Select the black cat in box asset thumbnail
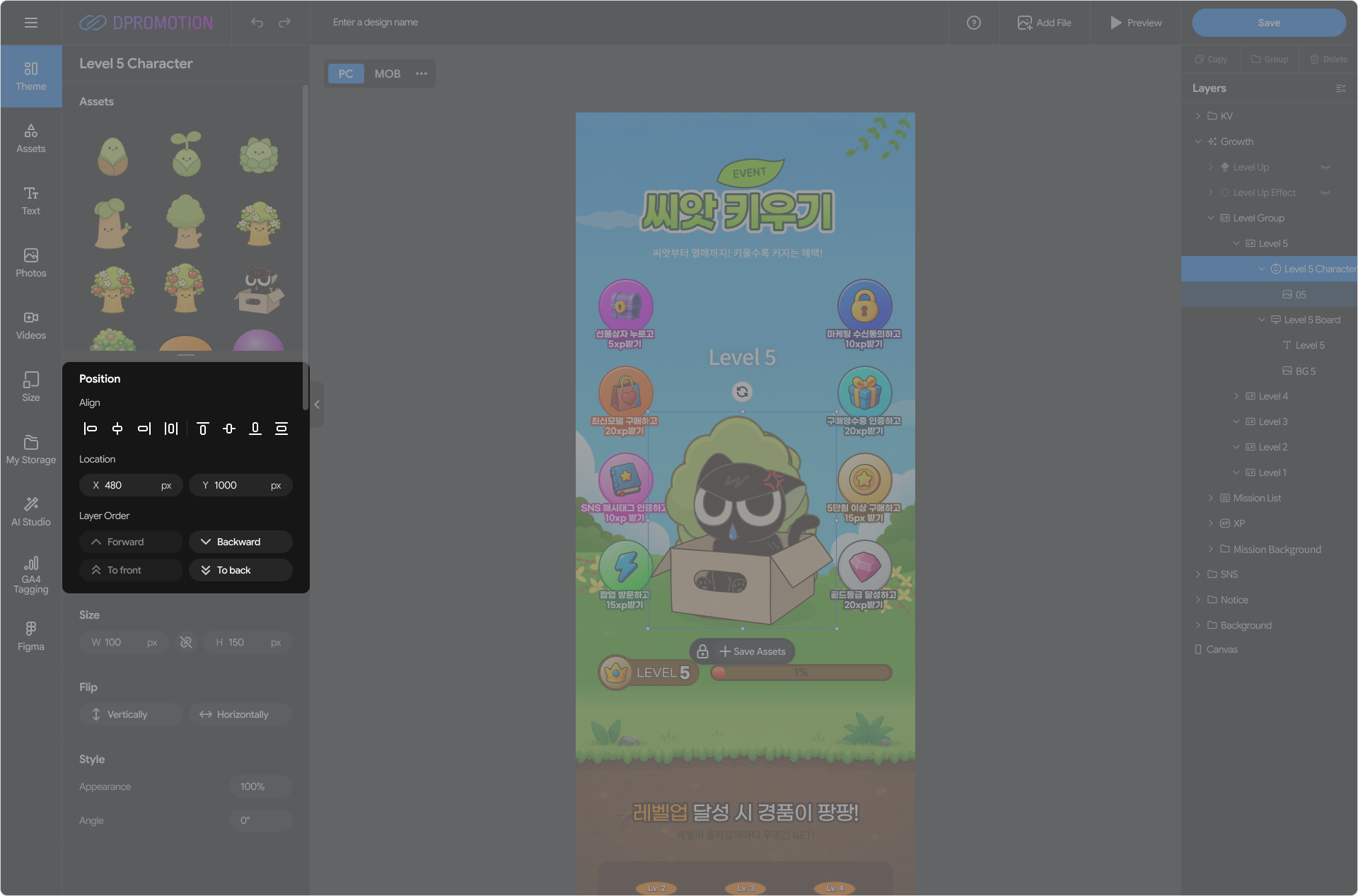The height and width of the screenshot is (896, 1358). pyautogui.click(x=259, y=290)
